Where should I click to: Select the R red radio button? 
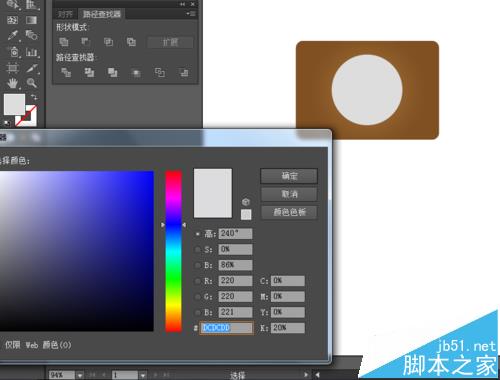(x=198, y=281)
